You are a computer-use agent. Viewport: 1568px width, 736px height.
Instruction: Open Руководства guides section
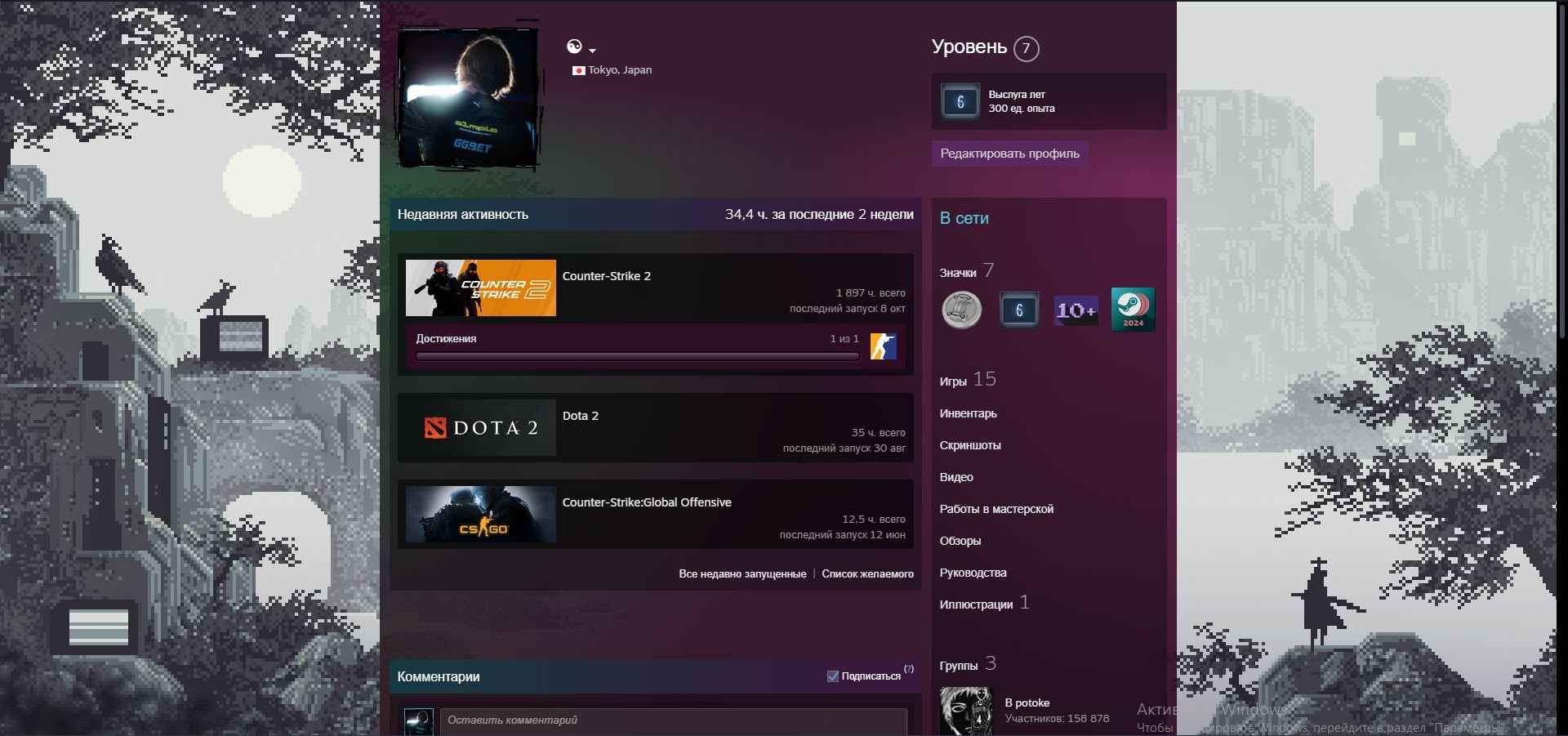[x=973, y=573]
